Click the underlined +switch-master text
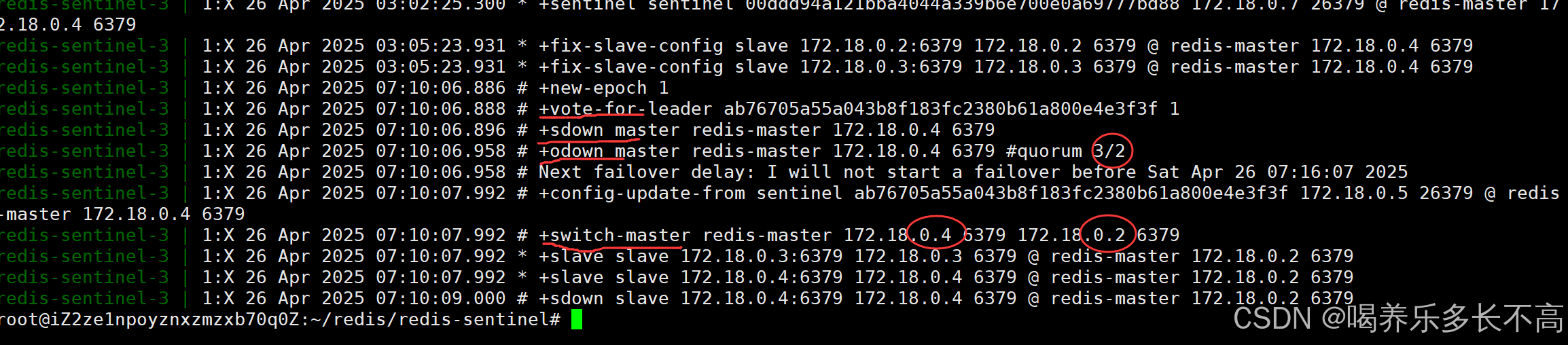This screenshot has width=1568, height=345. coord(615,235)
